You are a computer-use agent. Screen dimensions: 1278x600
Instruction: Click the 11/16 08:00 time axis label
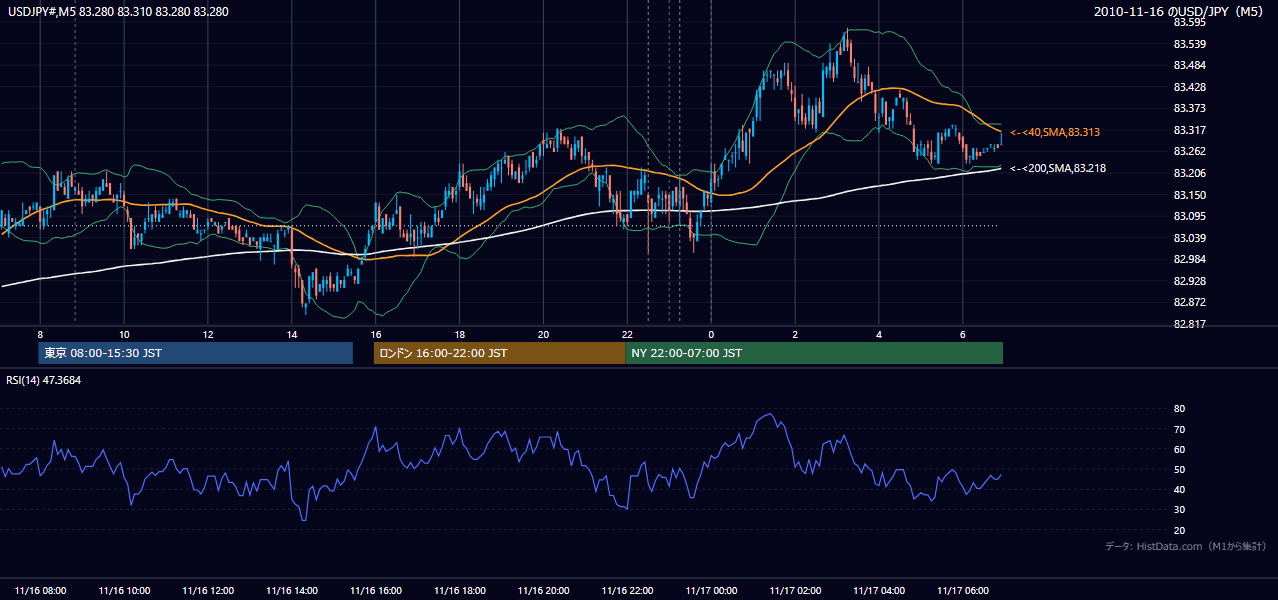point(41,591)
